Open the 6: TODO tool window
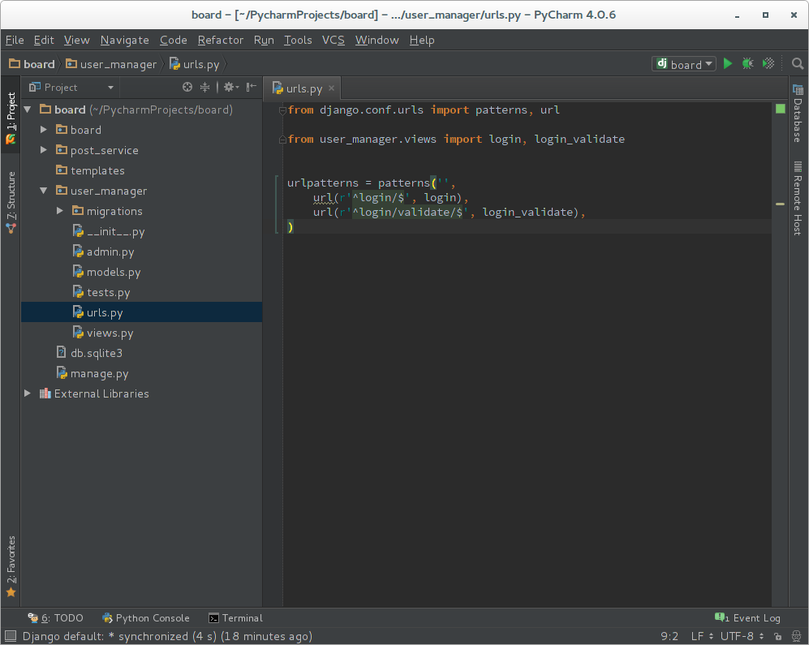809x645 pixels. click(55, 618)
